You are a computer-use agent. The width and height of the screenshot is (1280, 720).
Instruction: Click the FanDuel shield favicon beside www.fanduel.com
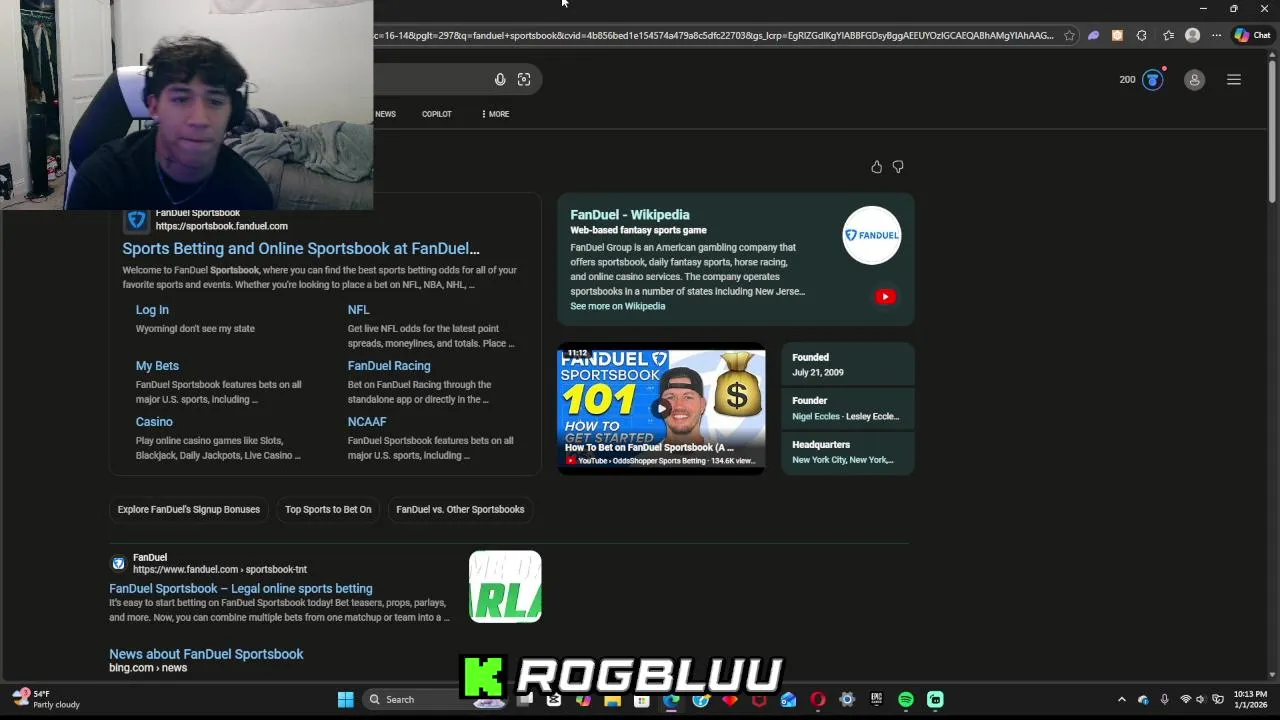point(118,563)
